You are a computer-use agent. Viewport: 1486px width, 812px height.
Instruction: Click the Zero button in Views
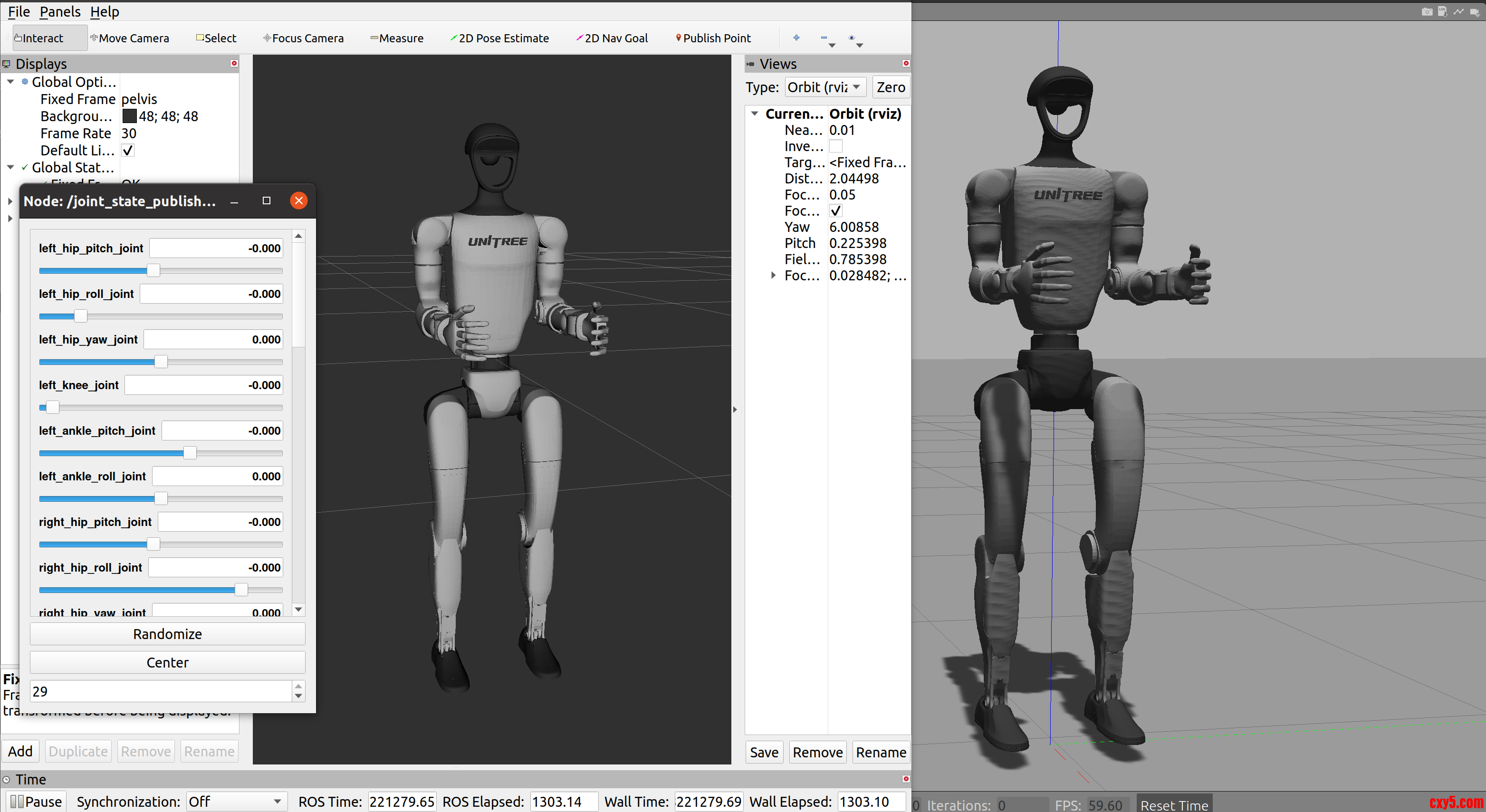click(890, 87)
